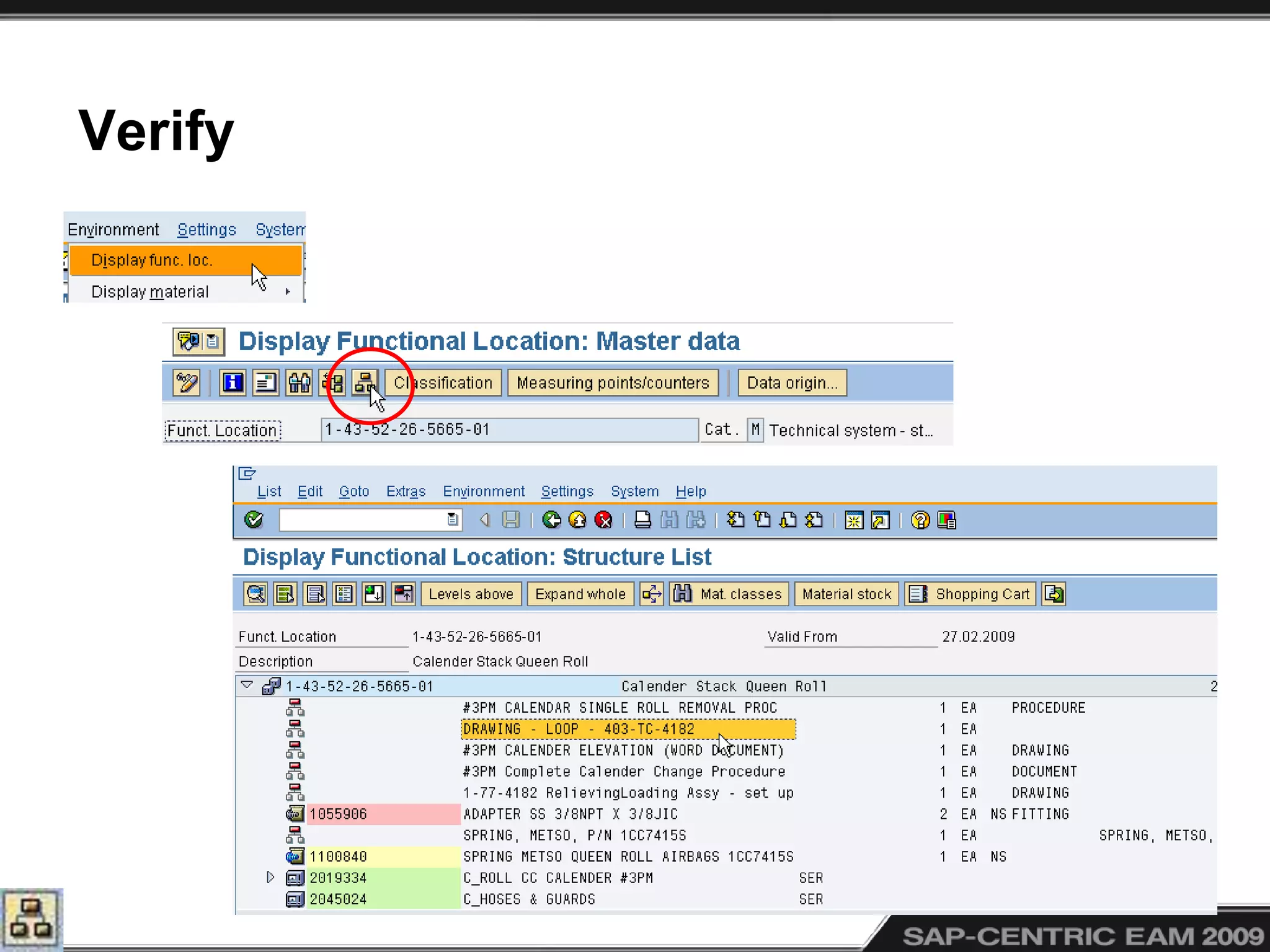This screenshot has height=952, width=1270.
Task: Click the Find binoculars icon in standard toolbar
Action: click(x=669, y=519)
